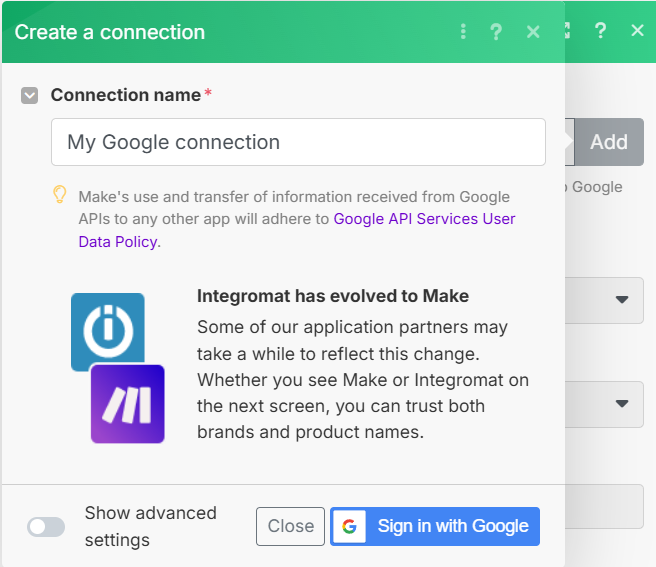The width and height of the screenshot is (656, 567).
Task: Open the upper dropdown in background panel
Action: click(604, 300)
